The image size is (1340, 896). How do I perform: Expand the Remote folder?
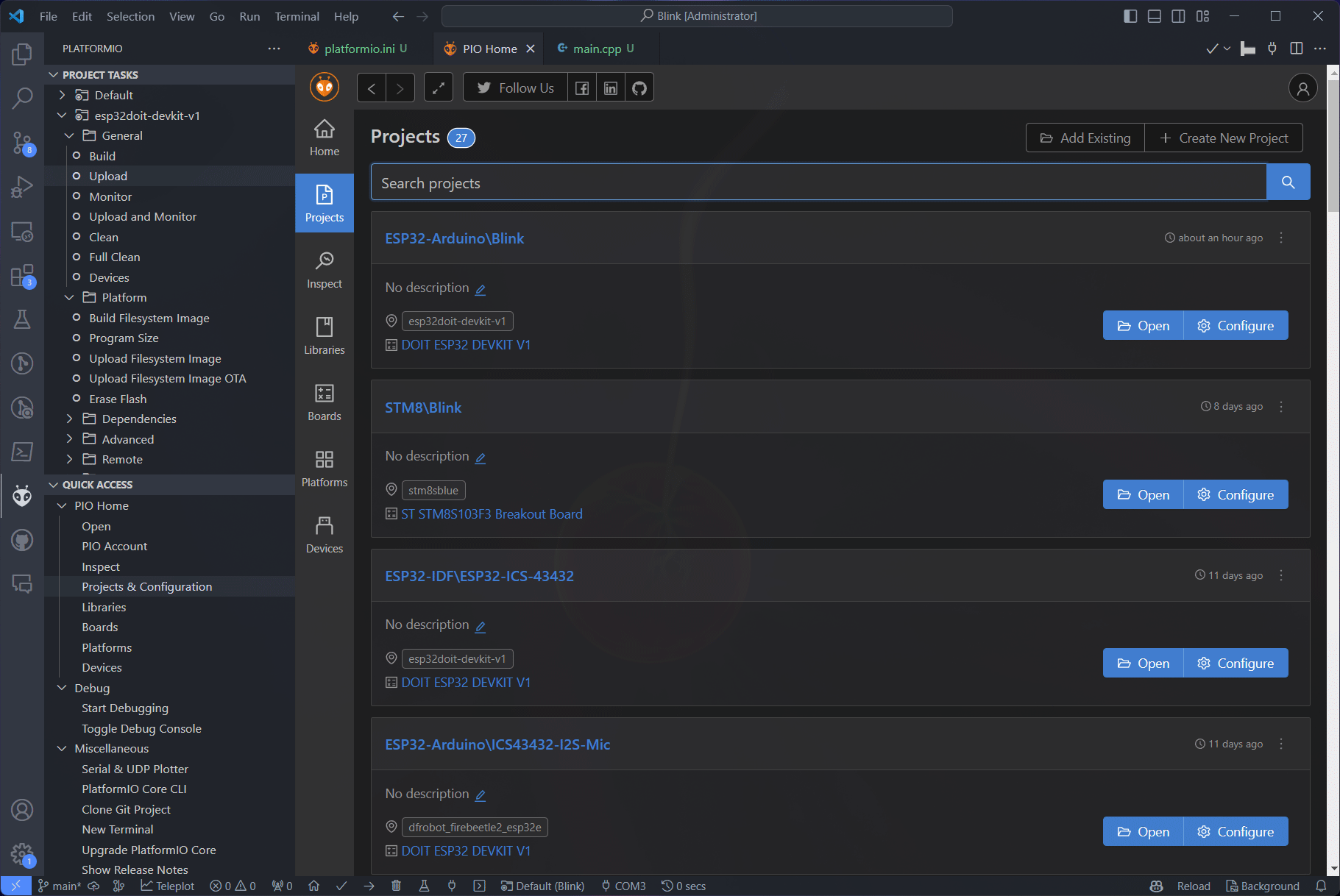point(69,459)
